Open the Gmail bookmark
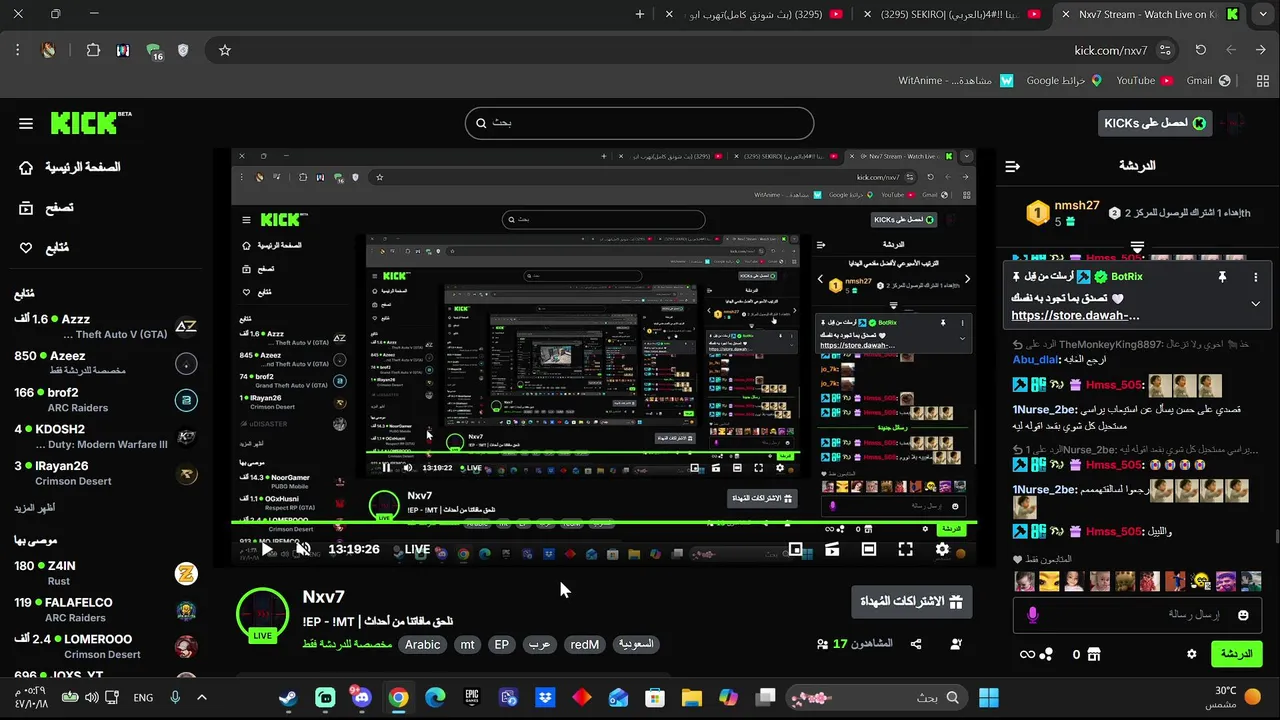The width and height of the screenshot is (1280, 720). pyautogui.click(x=1208, y=81)
